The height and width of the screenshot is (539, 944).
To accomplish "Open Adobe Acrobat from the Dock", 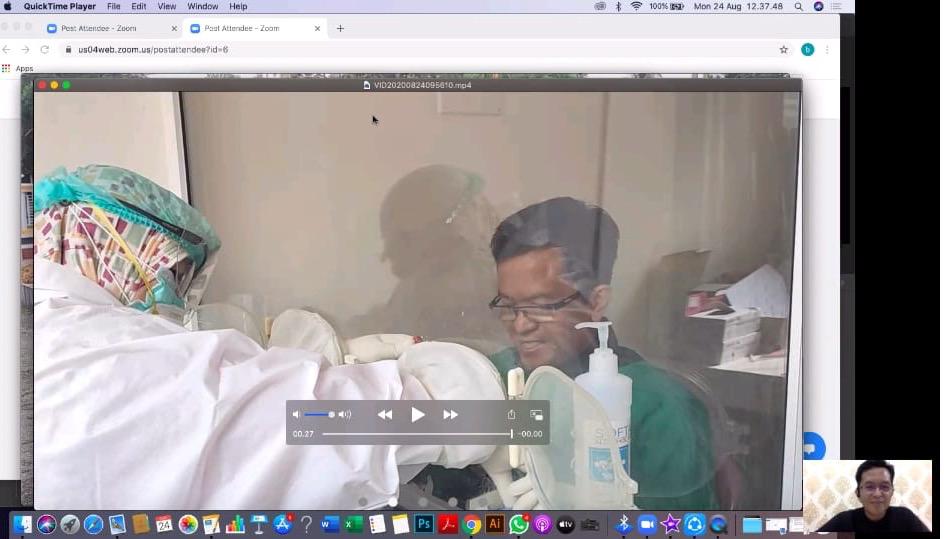I will [x=448, y=524].
